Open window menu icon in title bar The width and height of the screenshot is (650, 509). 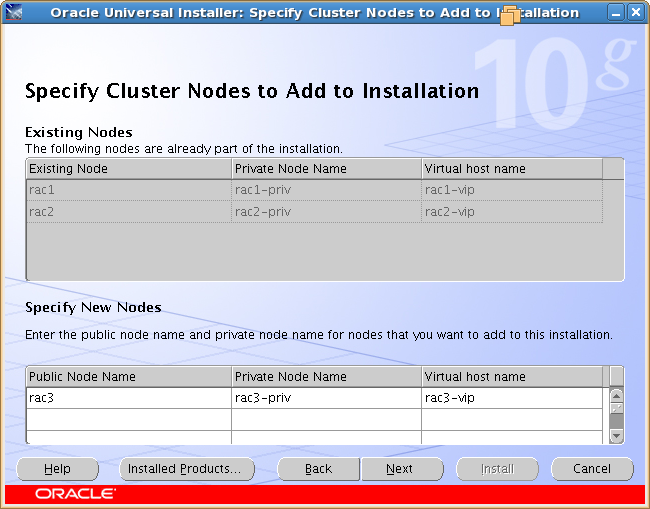13,12
